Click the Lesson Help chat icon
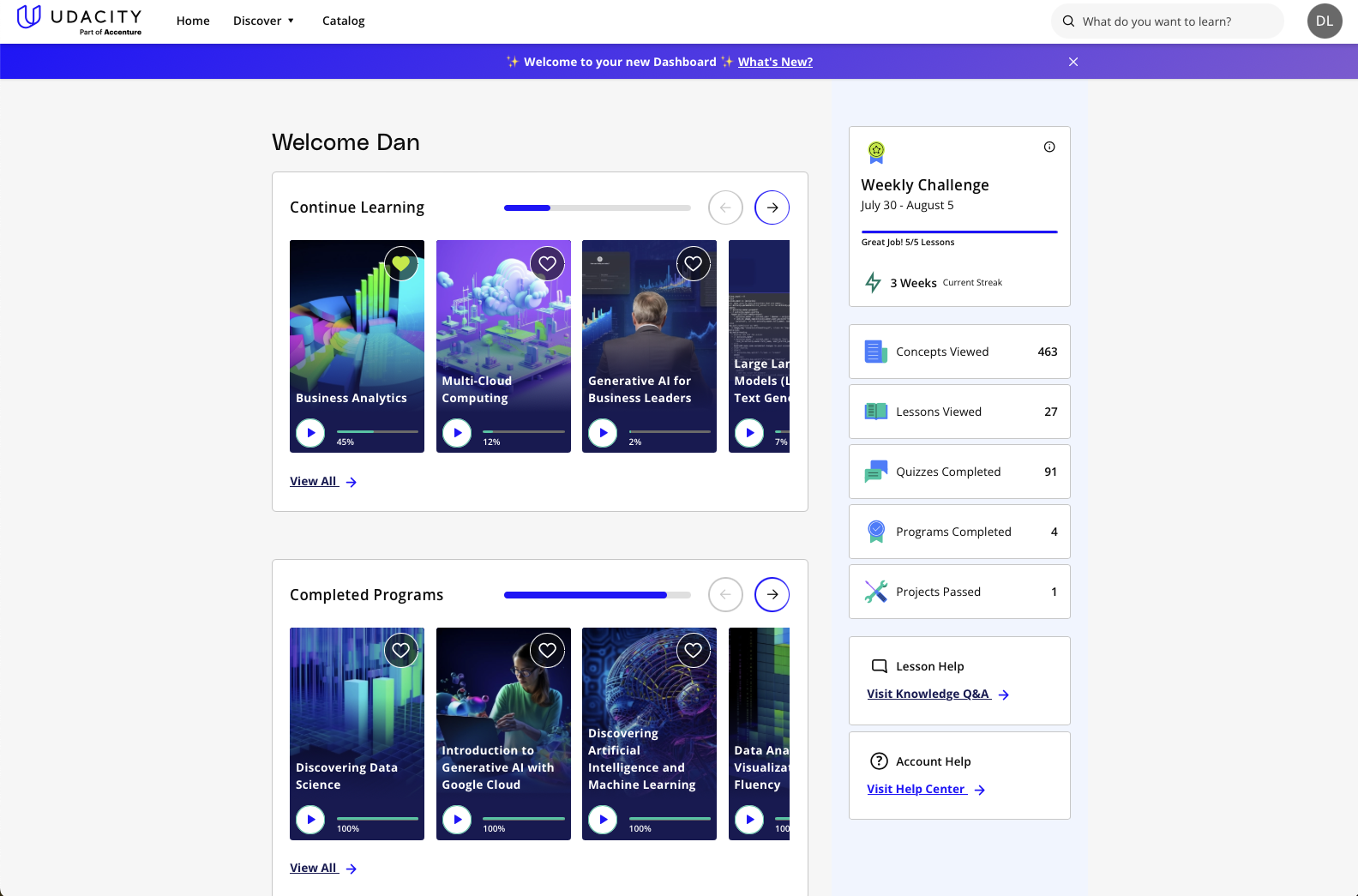Viewport: 1358px width, 896px height. pos(879,666)
